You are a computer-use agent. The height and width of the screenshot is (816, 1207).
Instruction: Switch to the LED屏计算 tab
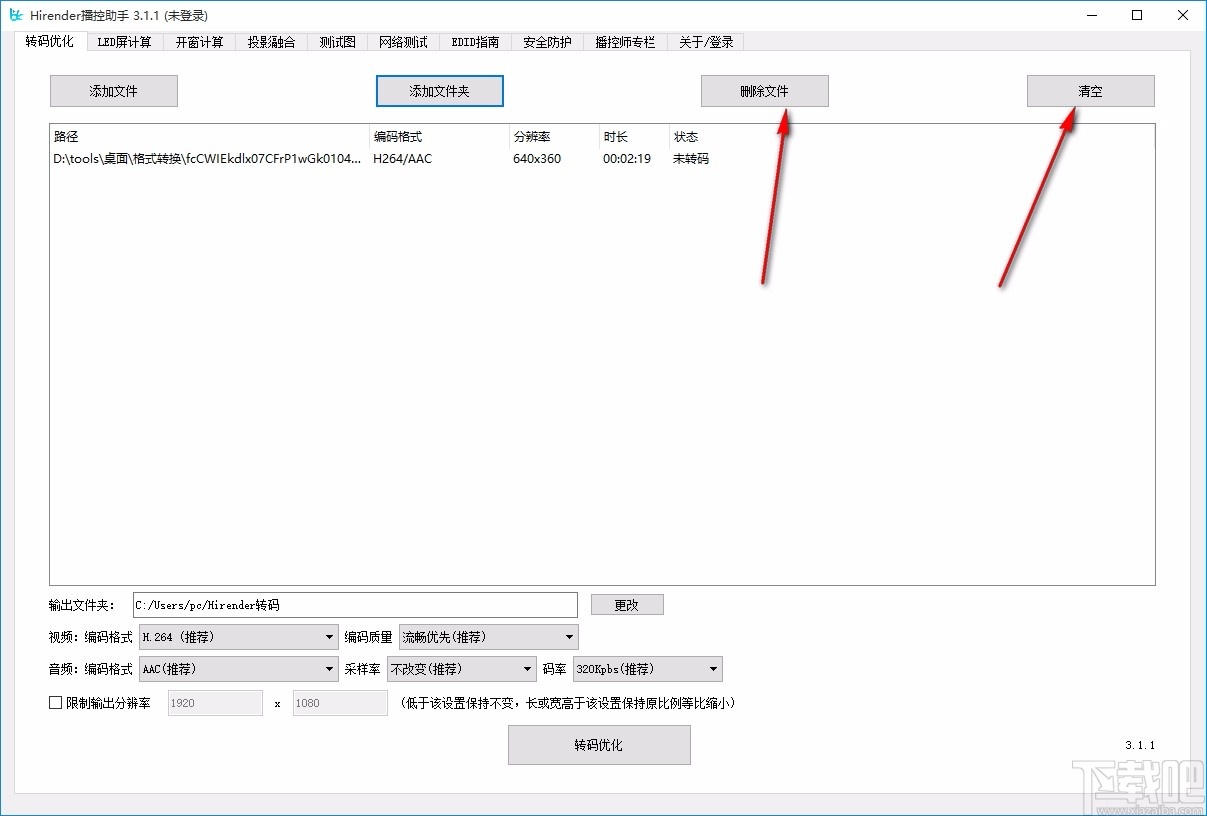pos(125,41)
